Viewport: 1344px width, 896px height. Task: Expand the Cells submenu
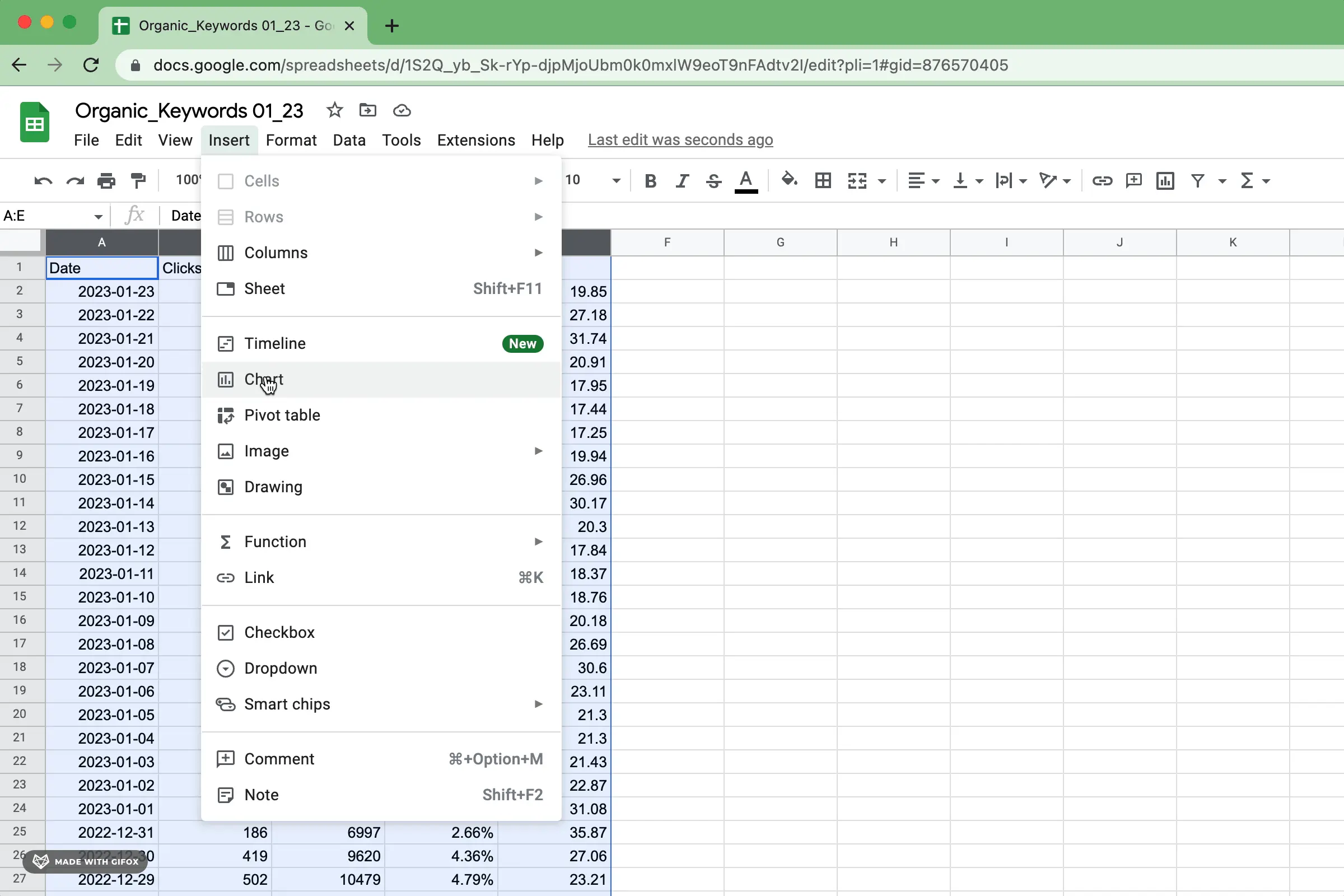click(x=537, y=181)
